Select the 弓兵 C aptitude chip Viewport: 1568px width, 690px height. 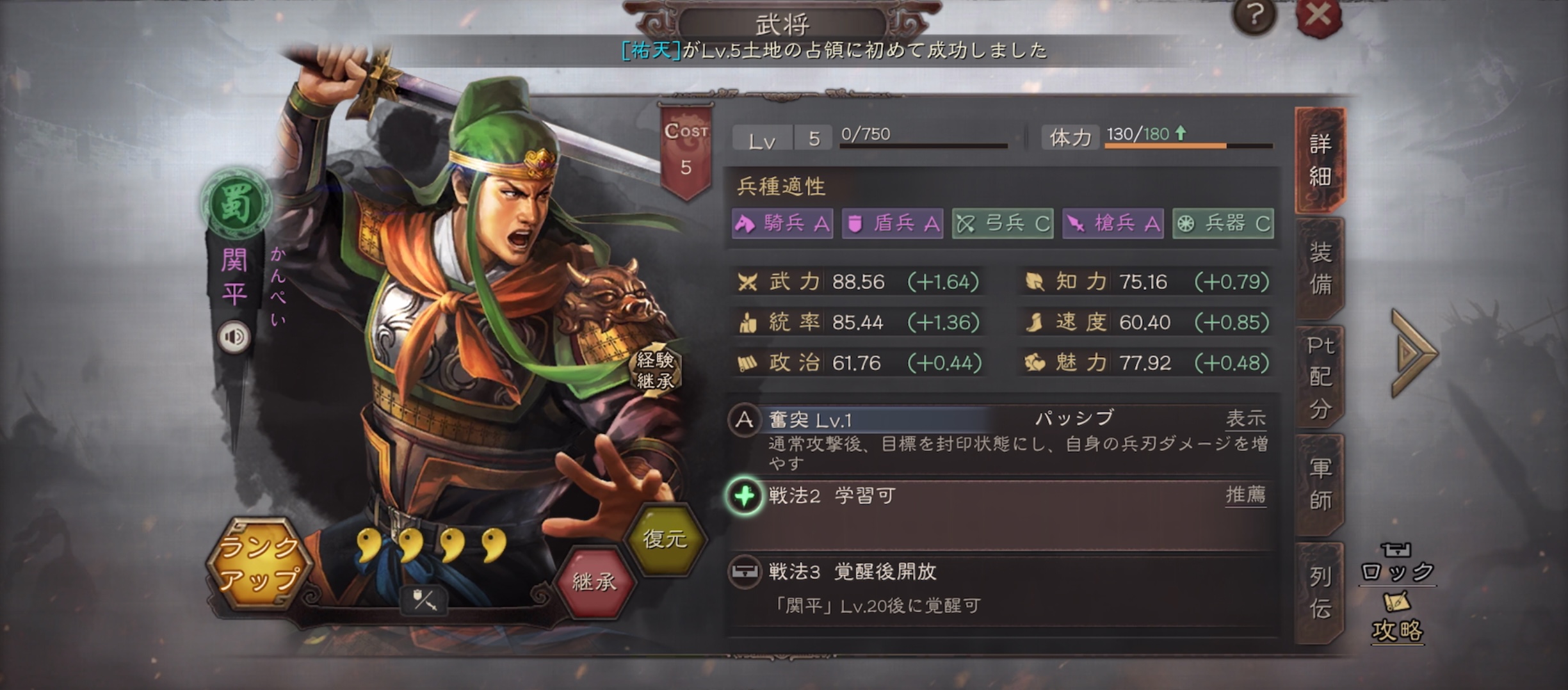pos(1003,223)
